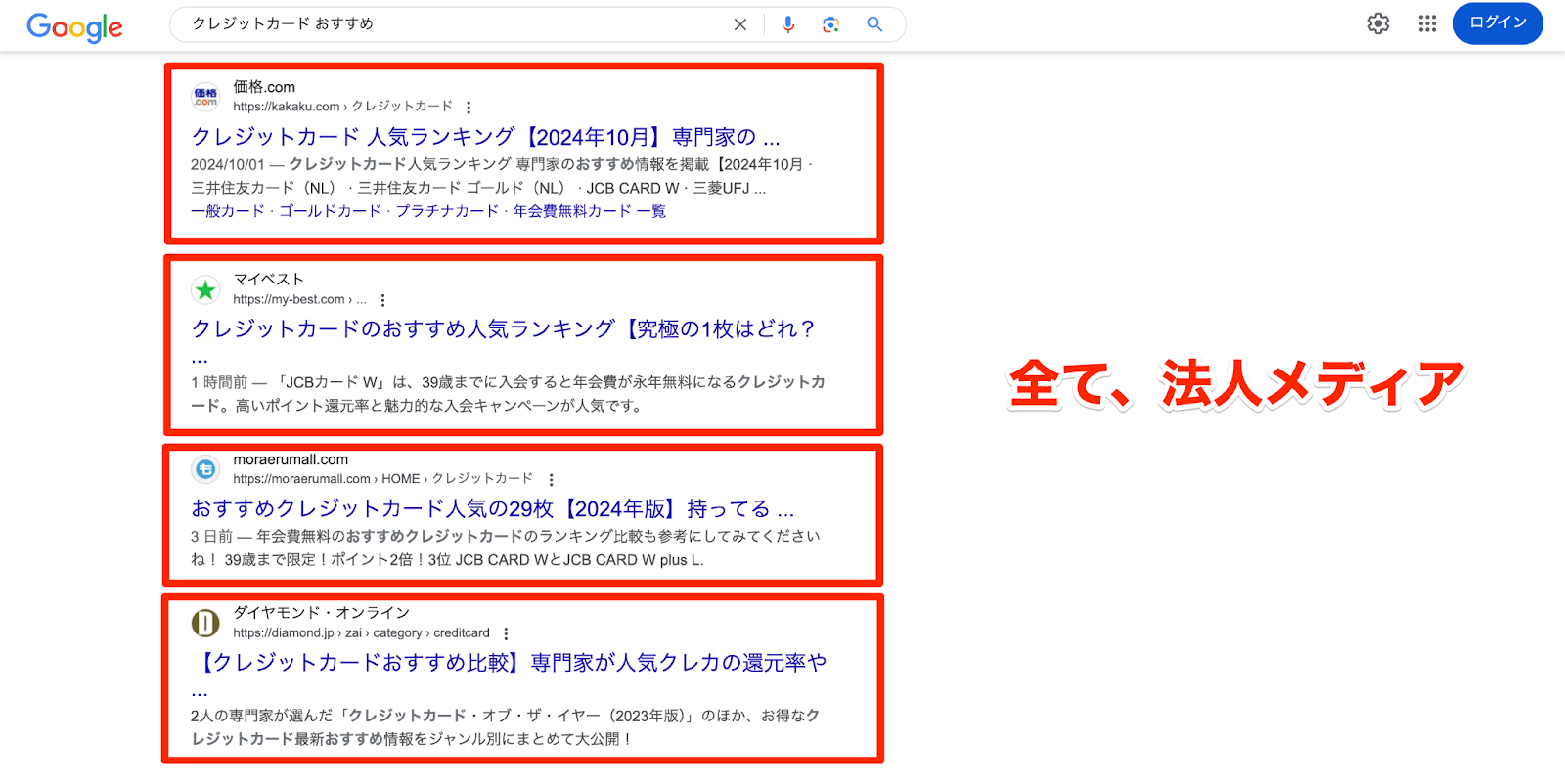Click the ダイヤモンド・オンライン site name
The height and width of the screenshot is (784, 1565).
click(321, 612)
